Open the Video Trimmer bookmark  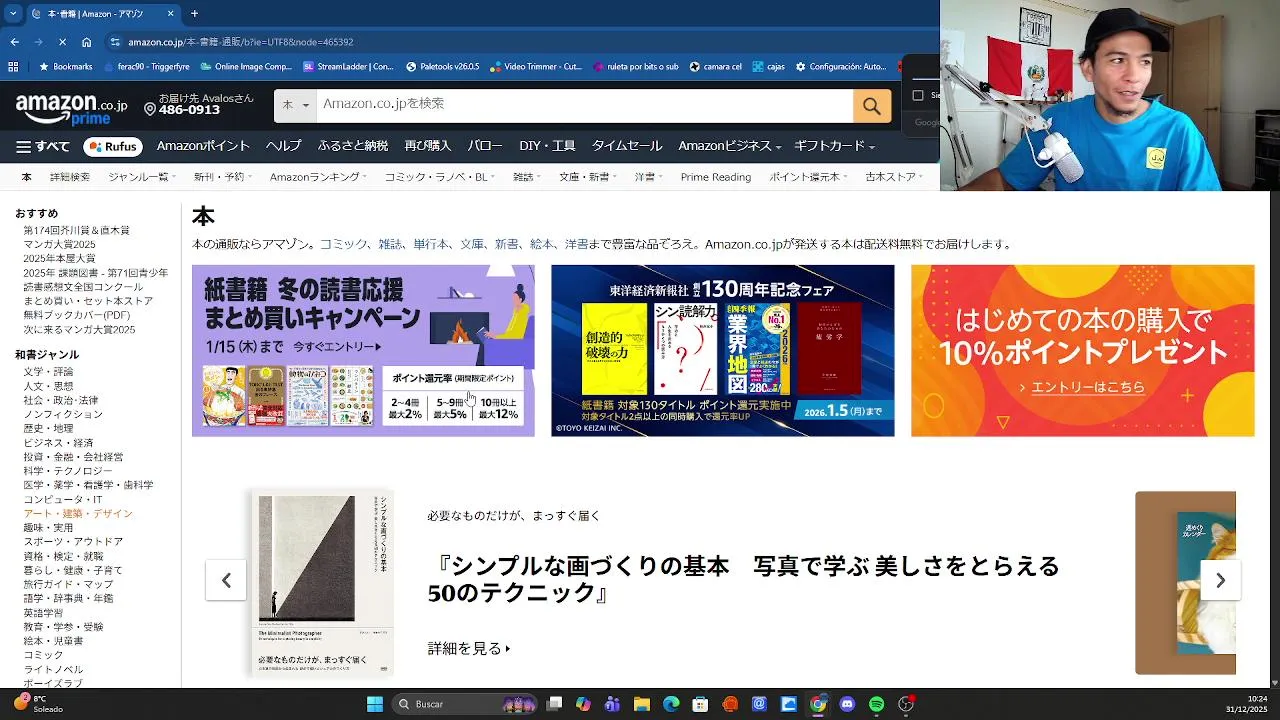coord(535,67)
